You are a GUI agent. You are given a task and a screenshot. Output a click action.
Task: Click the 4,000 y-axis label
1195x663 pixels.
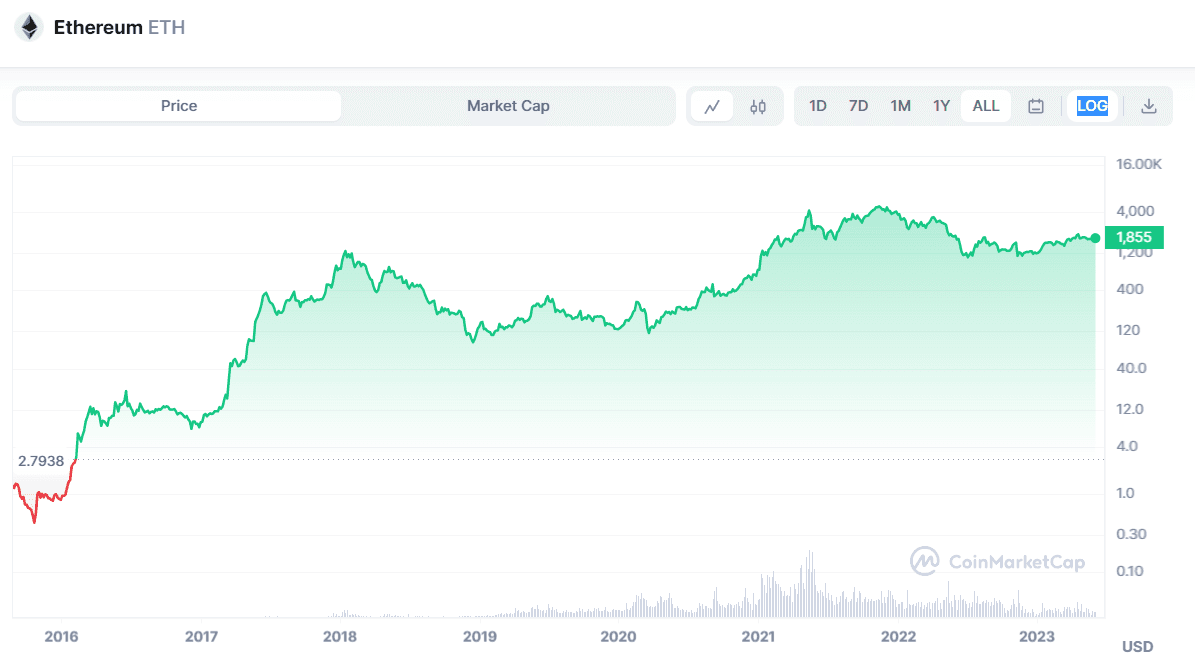[1135, 211]
